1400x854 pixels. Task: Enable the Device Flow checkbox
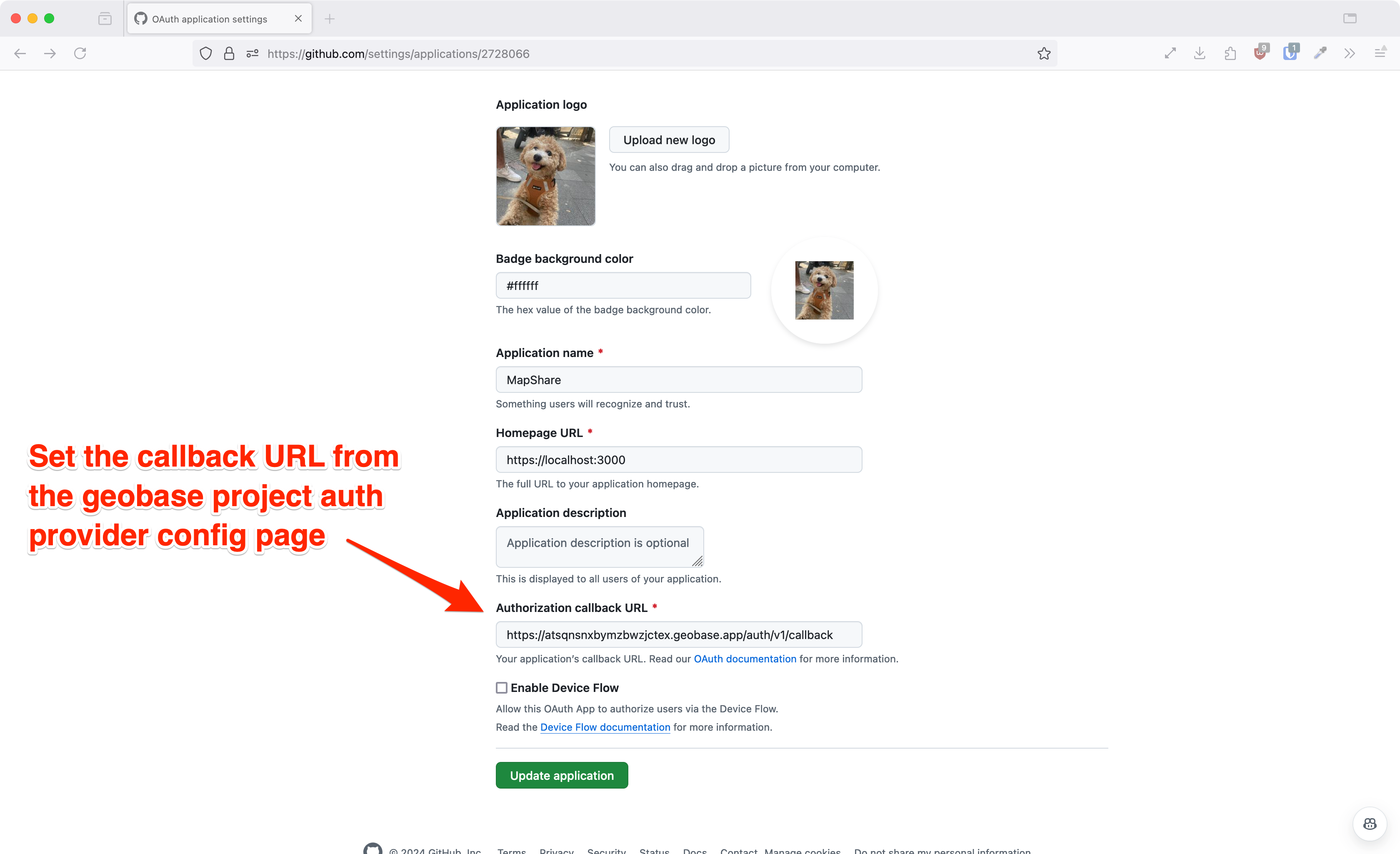(501, 687)
